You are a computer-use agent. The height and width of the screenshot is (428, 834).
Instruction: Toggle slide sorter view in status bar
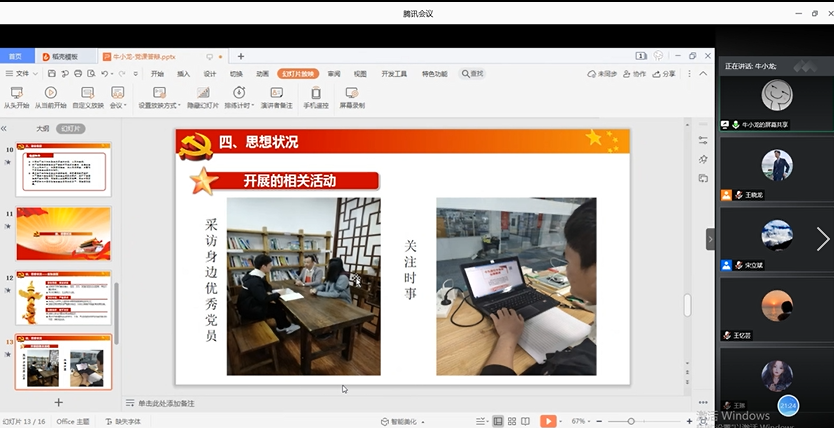tap(510, 422)
